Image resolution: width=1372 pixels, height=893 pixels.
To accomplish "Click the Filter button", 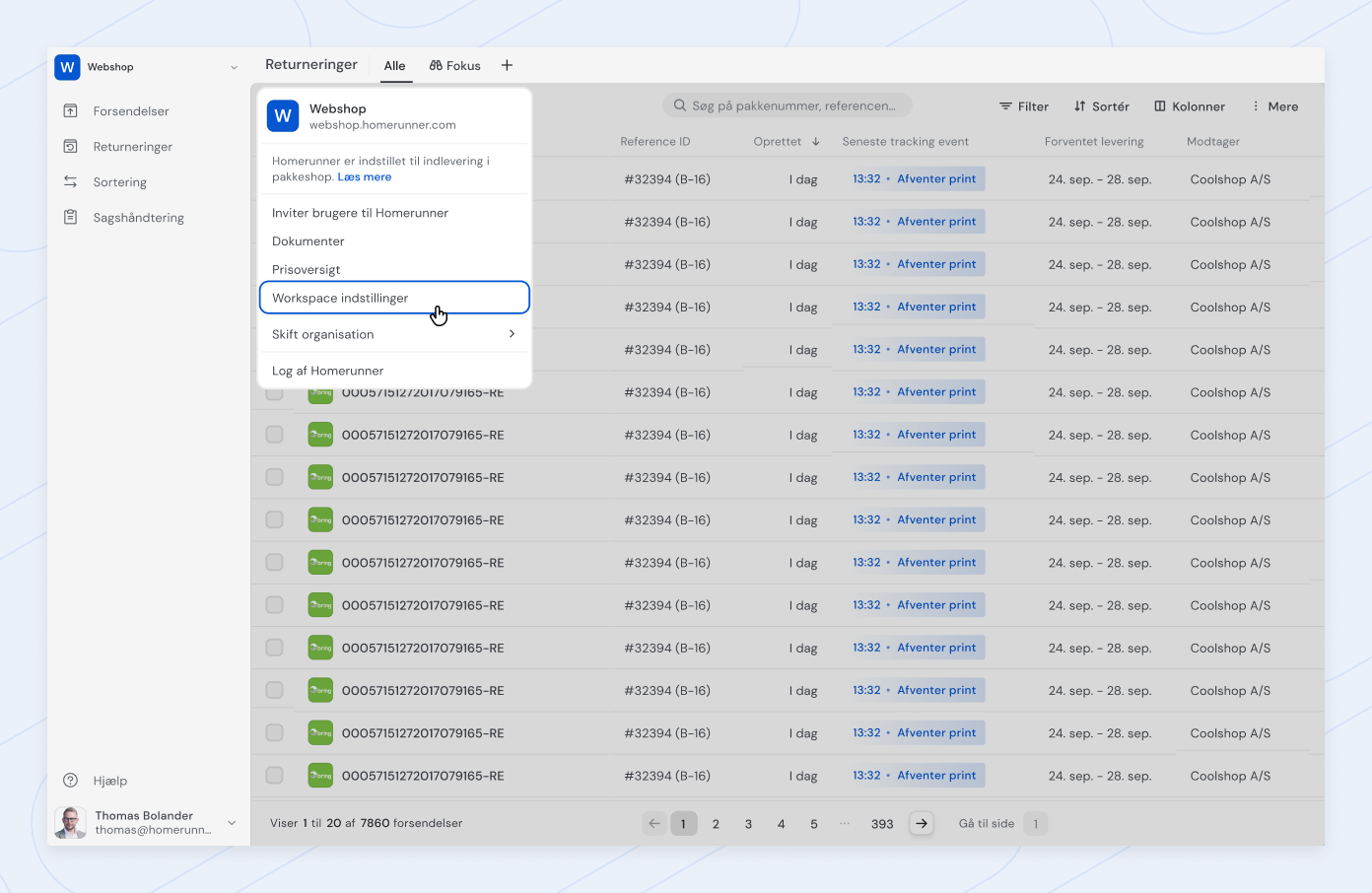I will click(1023, 106).
